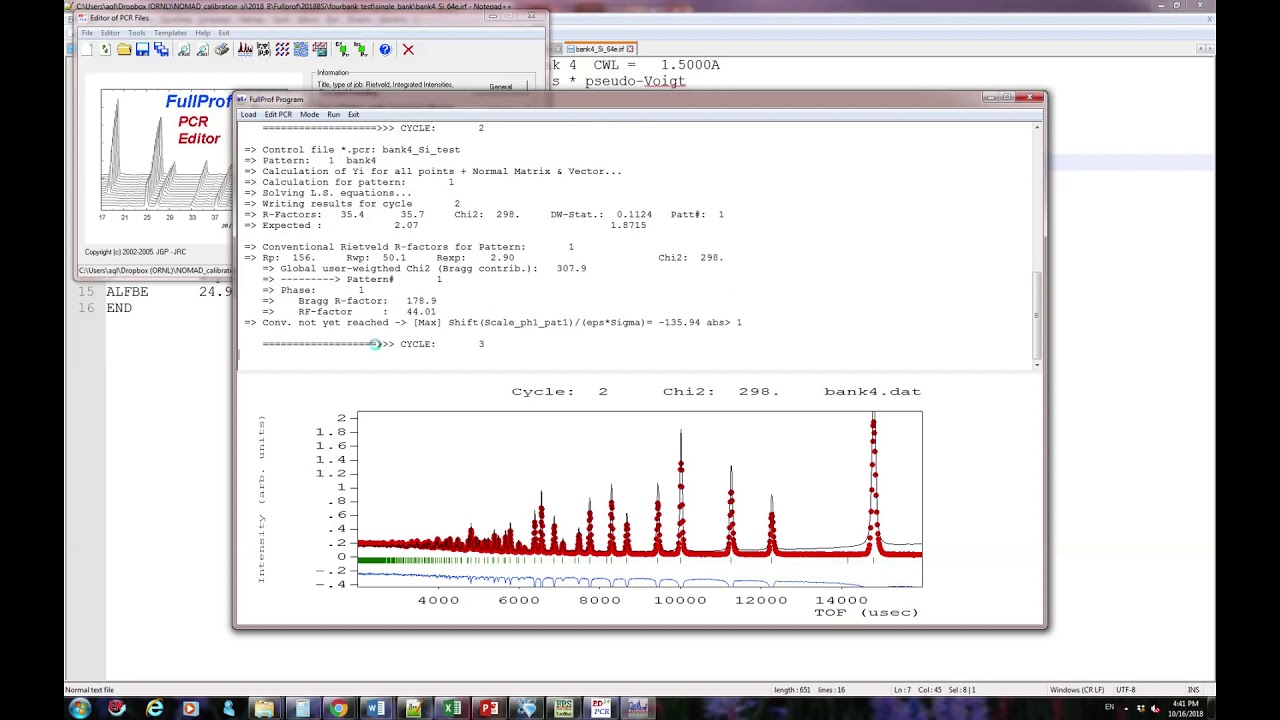The image size is (1280, 720).
Task: Open the File menu in Editor of PCR Files
Action: 87,33
